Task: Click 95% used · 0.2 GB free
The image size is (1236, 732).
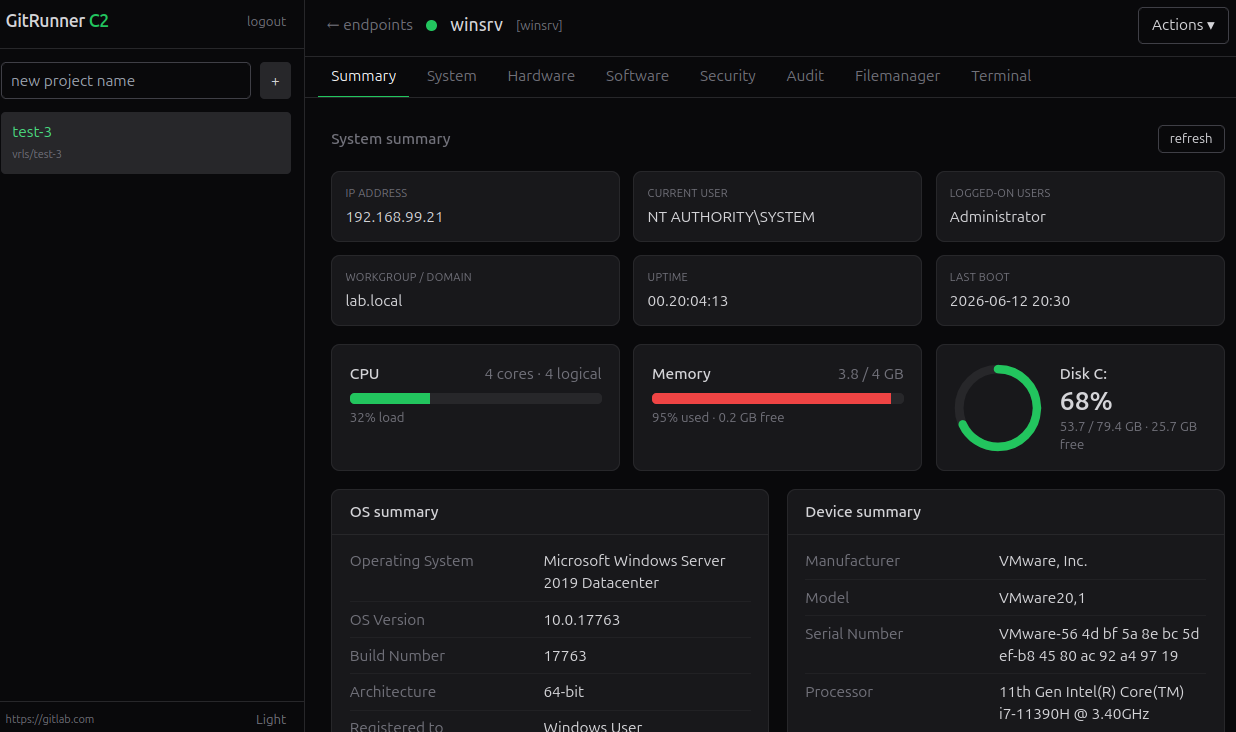Action: click(718, 418)
